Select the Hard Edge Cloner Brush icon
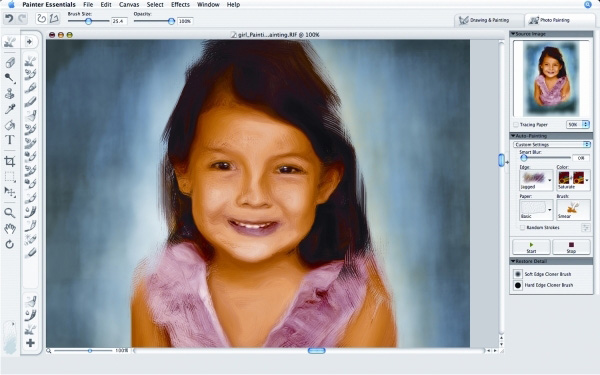The width and height of the screenshot is (600, 375). pyautogui.click(x=518, y=285)
